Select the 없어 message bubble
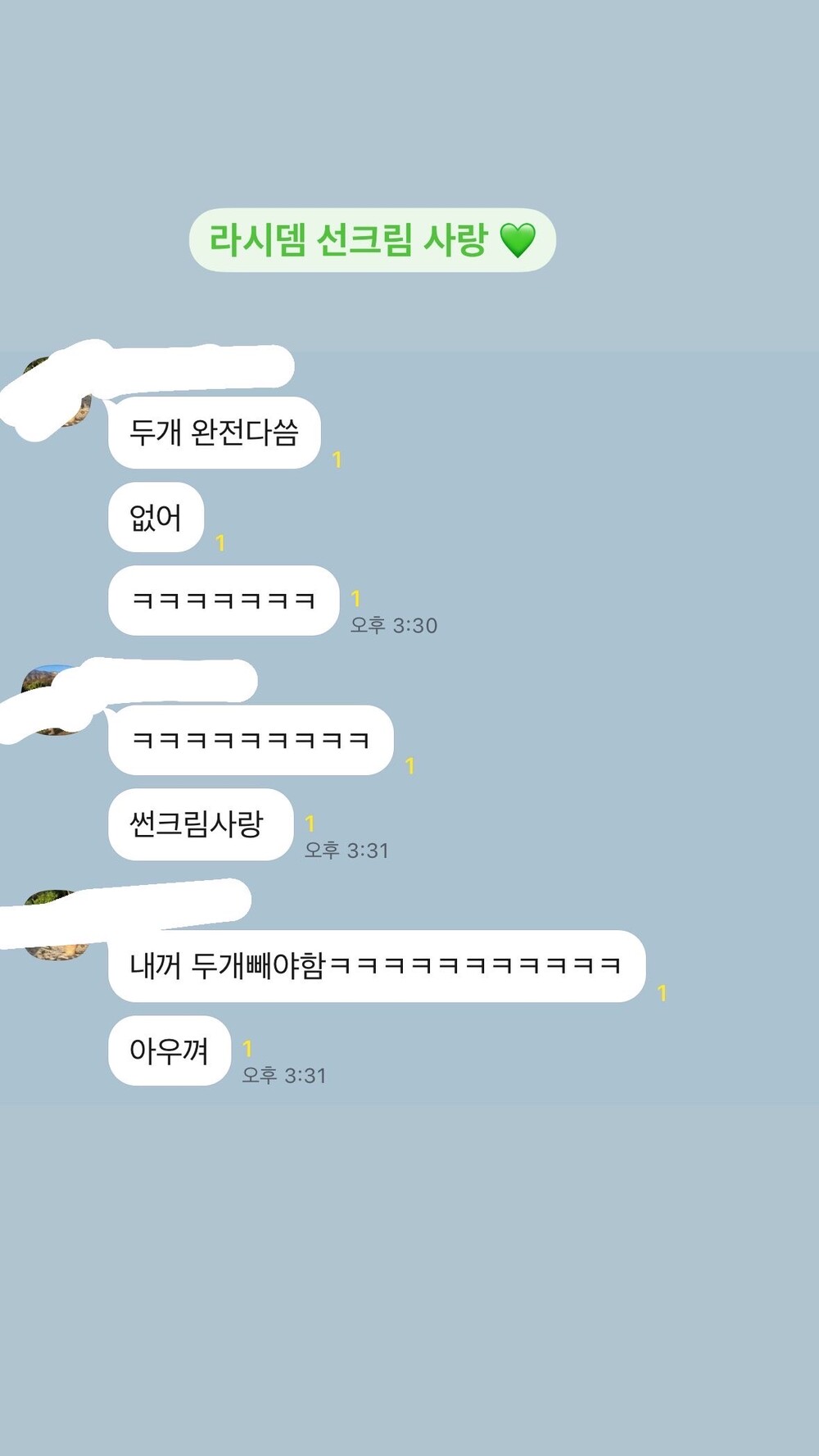This screenshot has width=819, height=1456. 156,517
